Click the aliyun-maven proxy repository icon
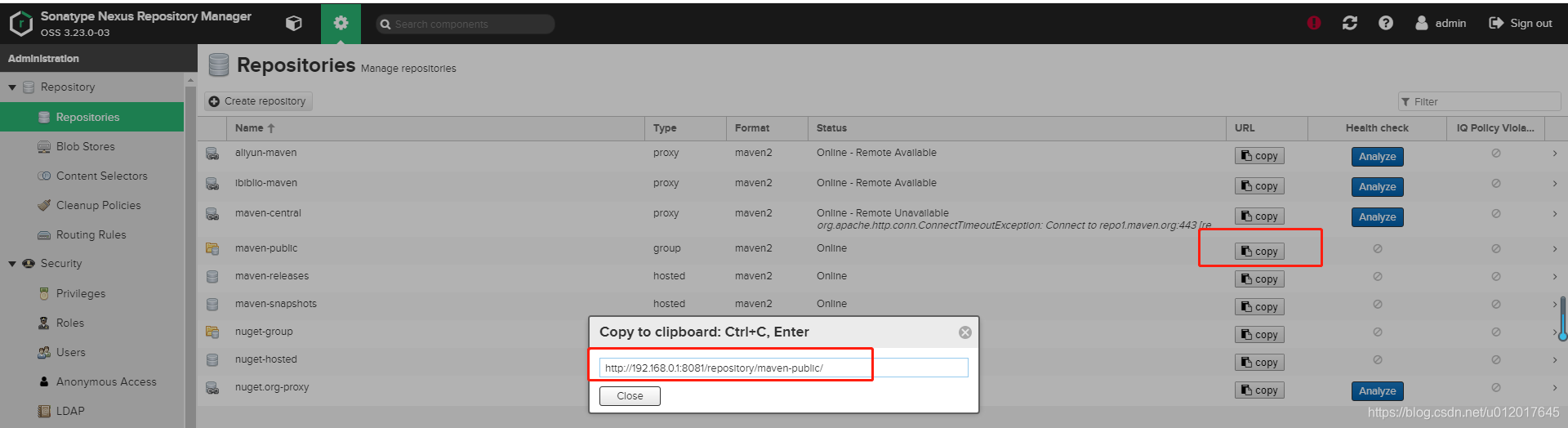 [212, 154]
